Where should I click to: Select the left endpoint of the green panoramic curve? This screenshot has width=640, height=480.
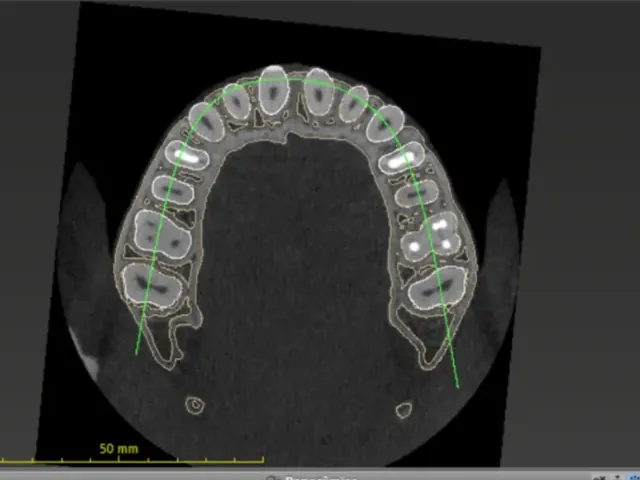pyautogui.click(x=136, y=354)
